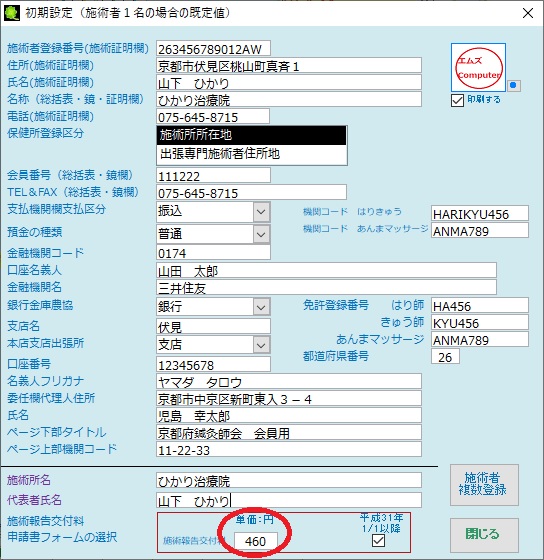Click the 委任欄代理人住所 field

point(289,398)
